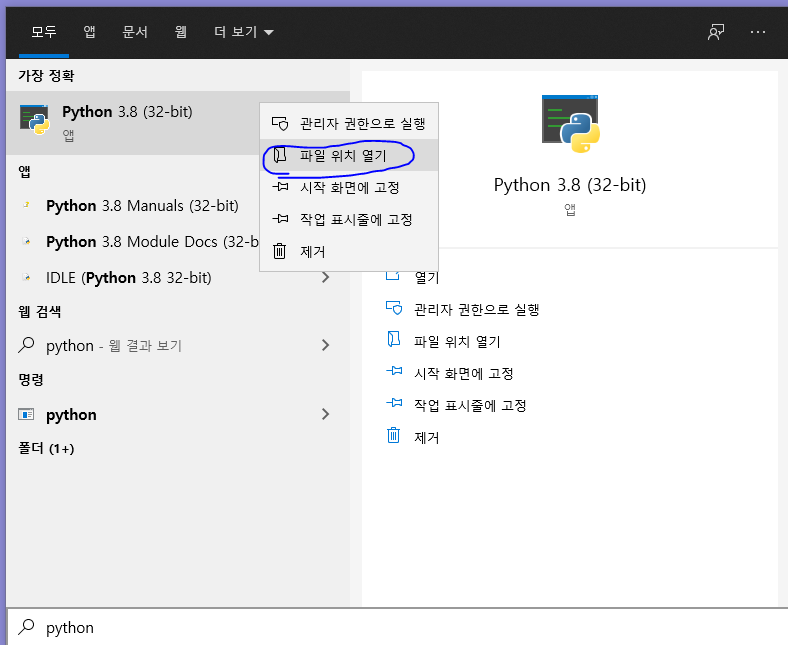Click 관리자 권한으로 실행 in details pane

coord(476,310)
